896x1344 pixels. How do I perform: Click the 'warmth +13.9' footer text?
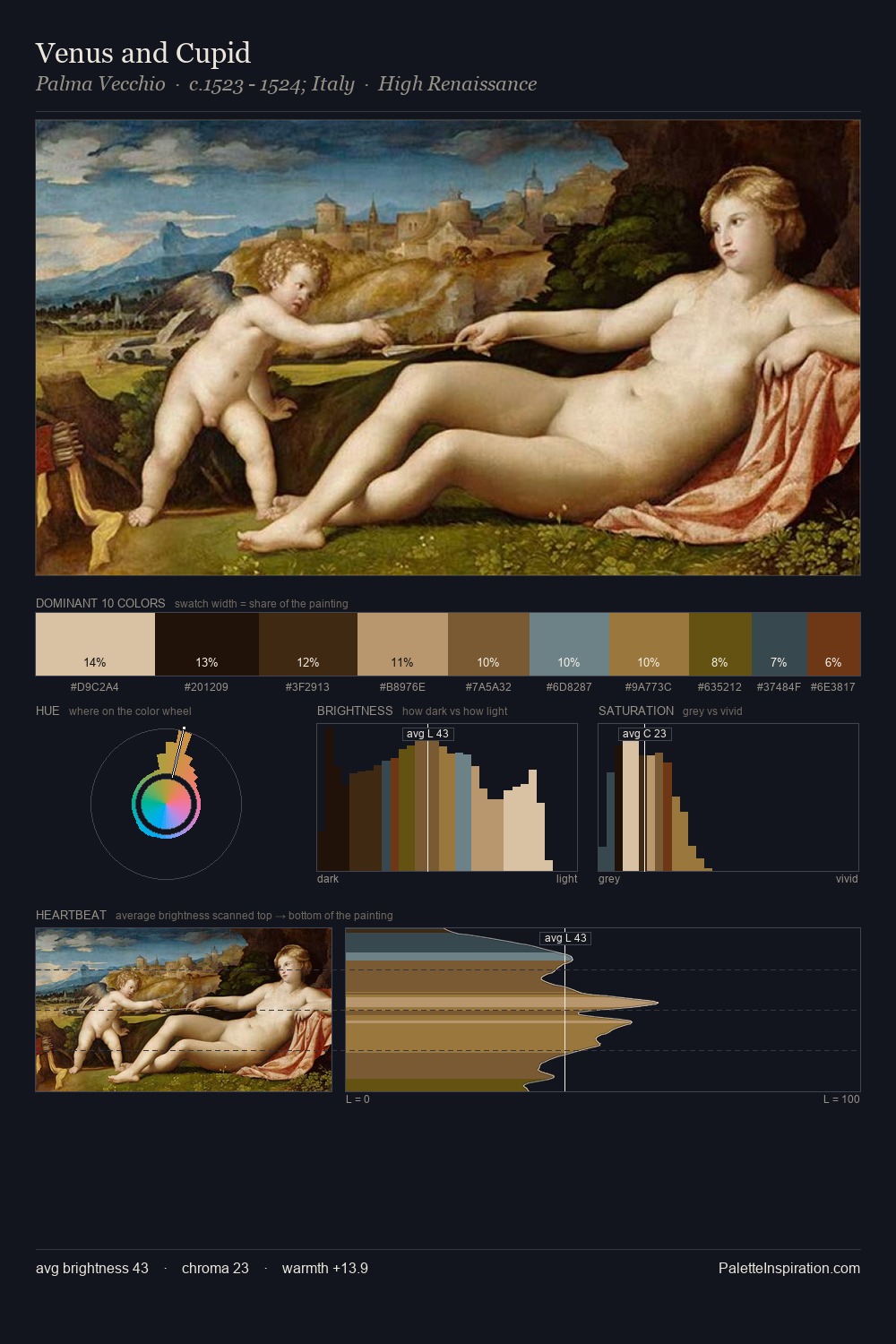coord(325,1268)
